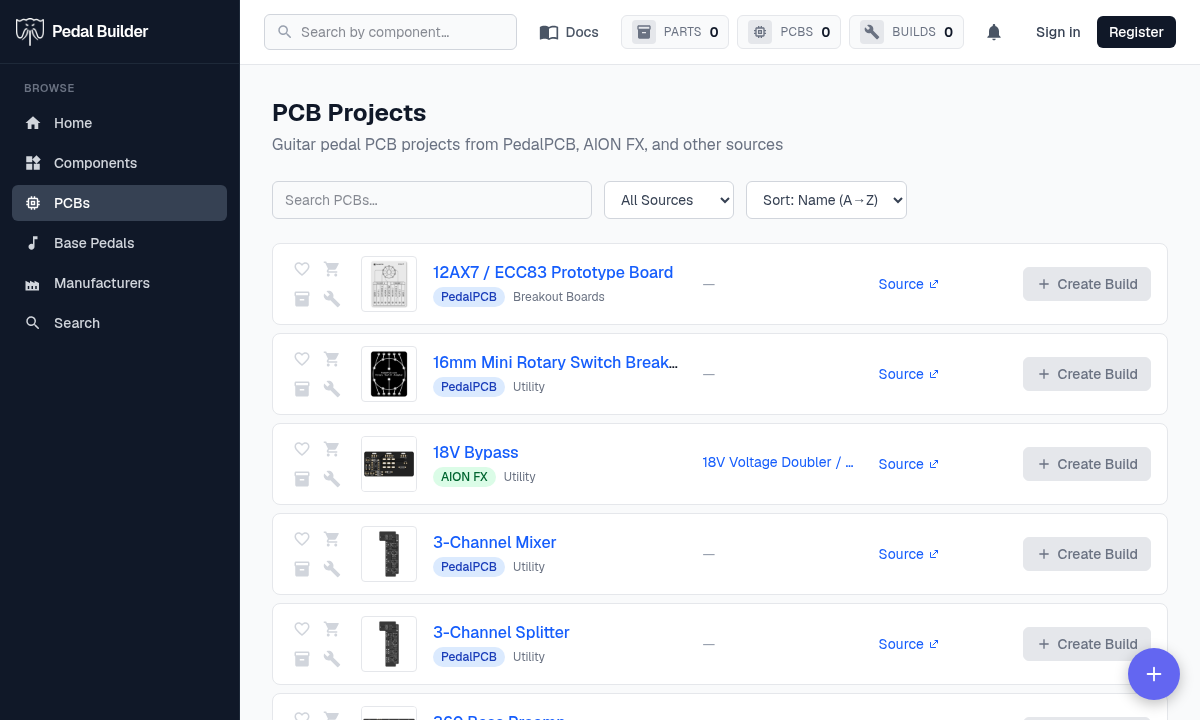Viewport: 1200px width, 720px height.
Task: Open Source link for 12AX7 board
Action: point(908,284)
